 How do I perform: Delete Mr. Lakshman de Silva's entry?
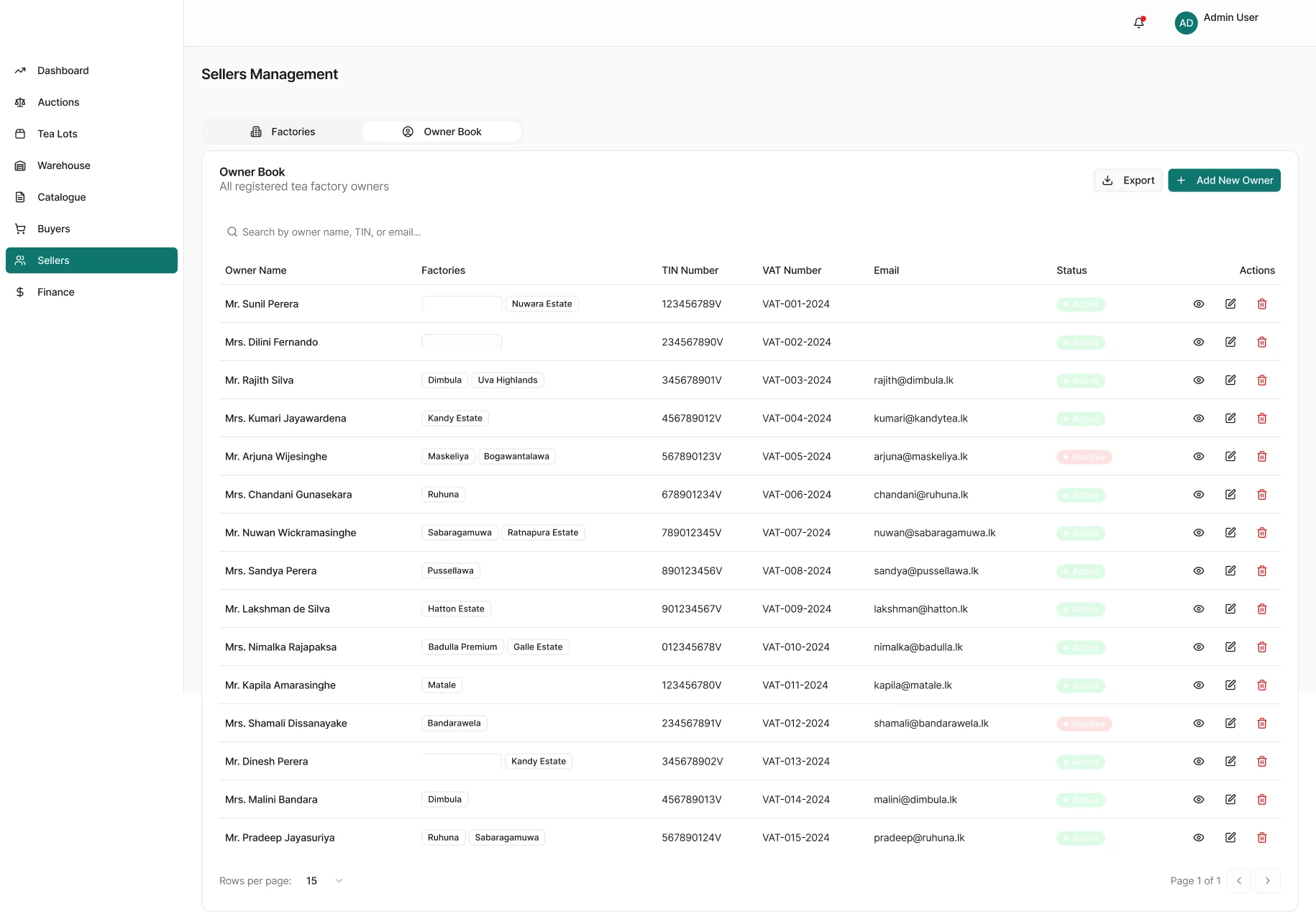1262,609
